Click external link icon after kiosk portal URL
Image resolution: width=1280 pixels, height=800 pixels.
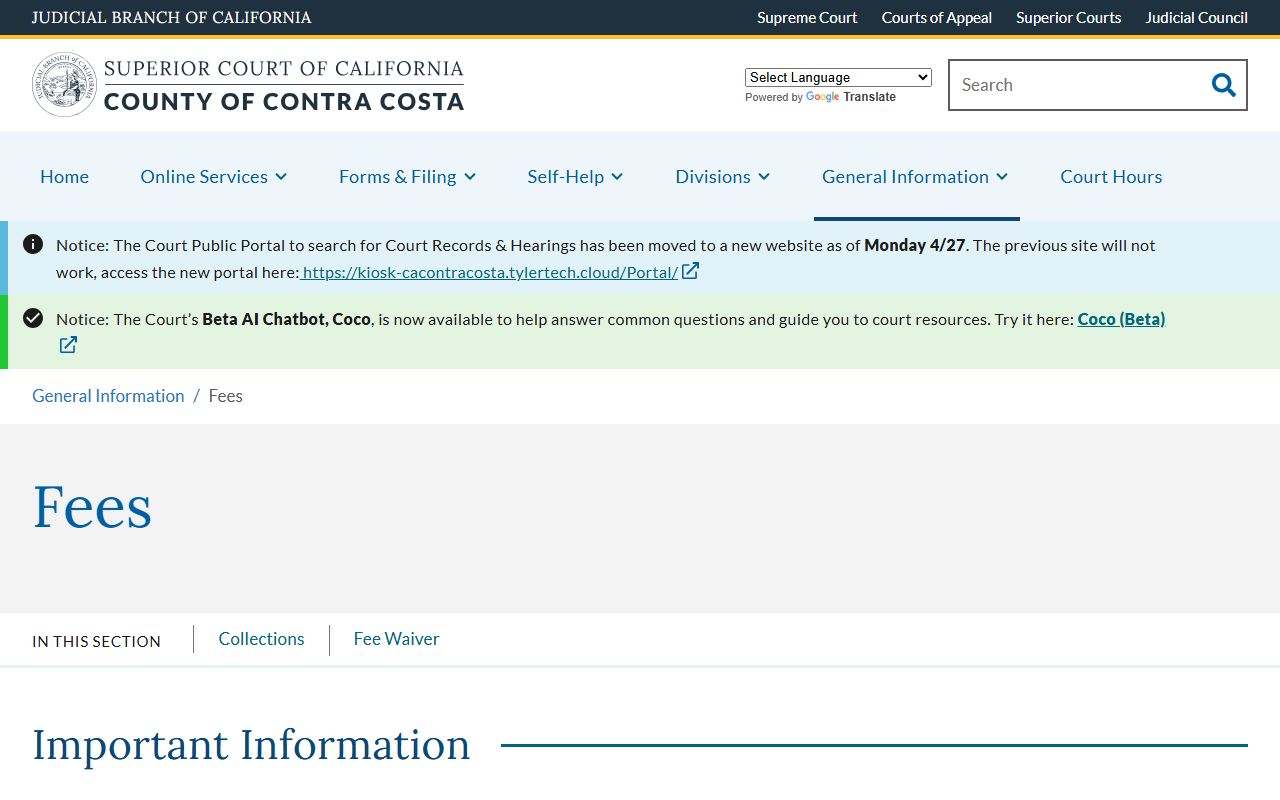click(690, 271)
